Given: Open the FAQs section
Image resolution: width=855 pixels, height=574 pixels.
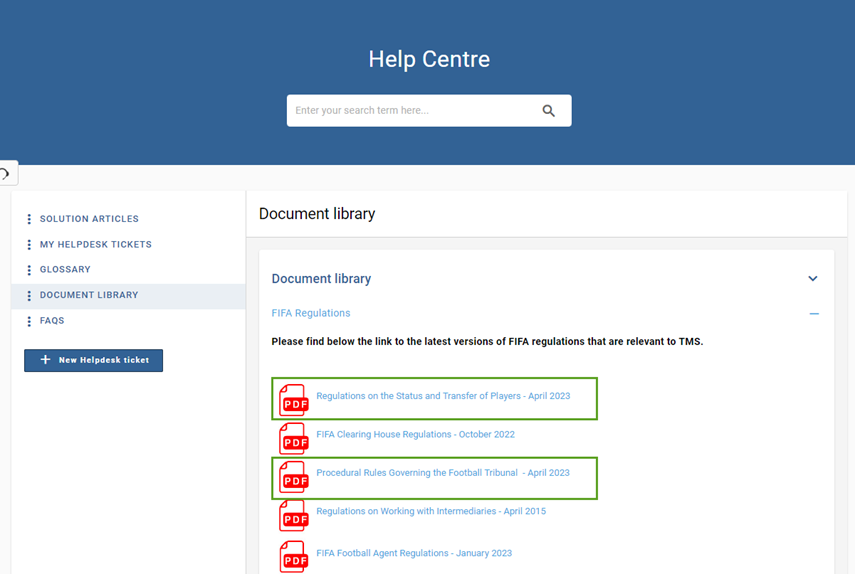Looking at the screenshot, I should pyautogui.click(x=52, y=321).
